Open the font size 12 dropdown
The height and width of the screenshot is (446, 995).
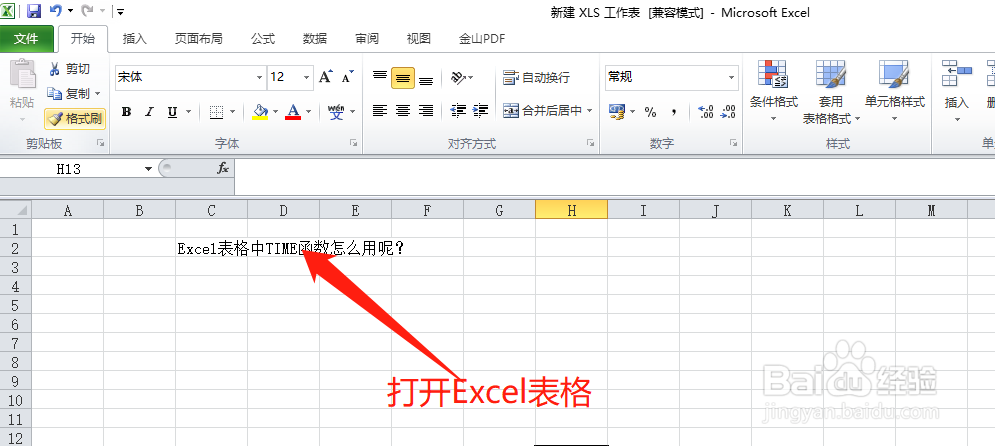[307, 77]
